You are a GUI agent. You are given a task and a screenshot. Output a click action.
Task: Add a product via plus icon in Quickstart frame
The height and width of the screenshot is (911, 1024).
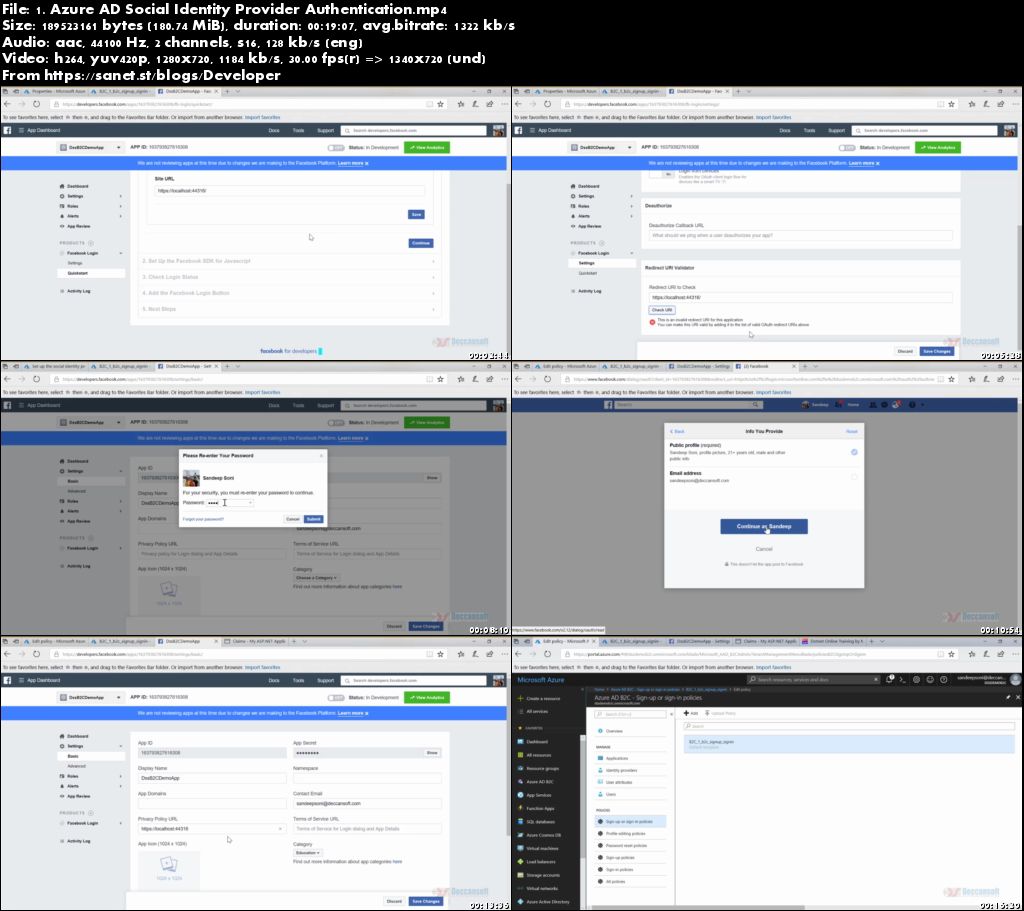[x=91, y=243]
